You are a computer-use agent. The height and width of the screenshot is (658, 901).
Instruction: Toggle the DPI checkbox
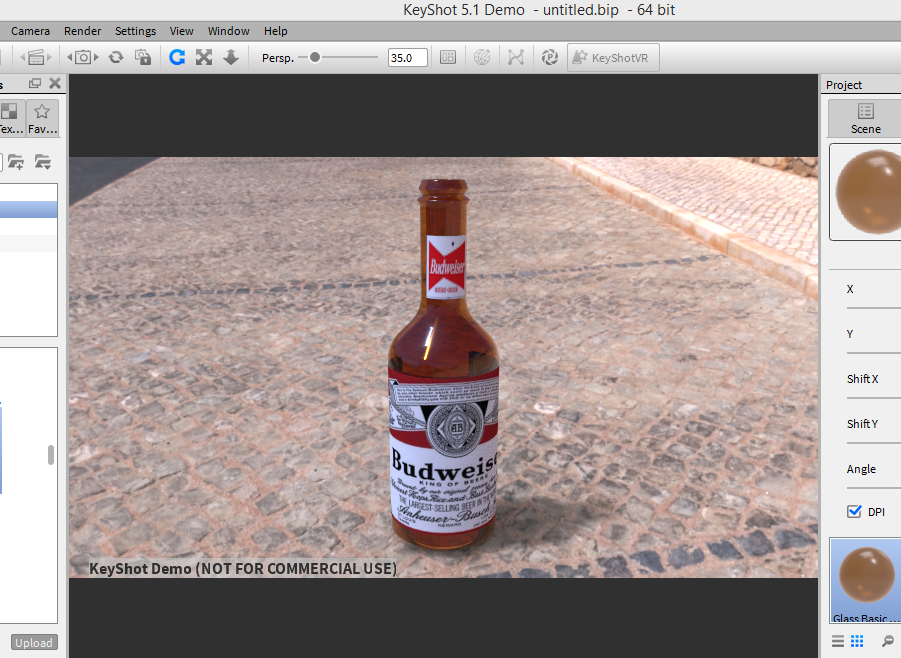point(854,511)
